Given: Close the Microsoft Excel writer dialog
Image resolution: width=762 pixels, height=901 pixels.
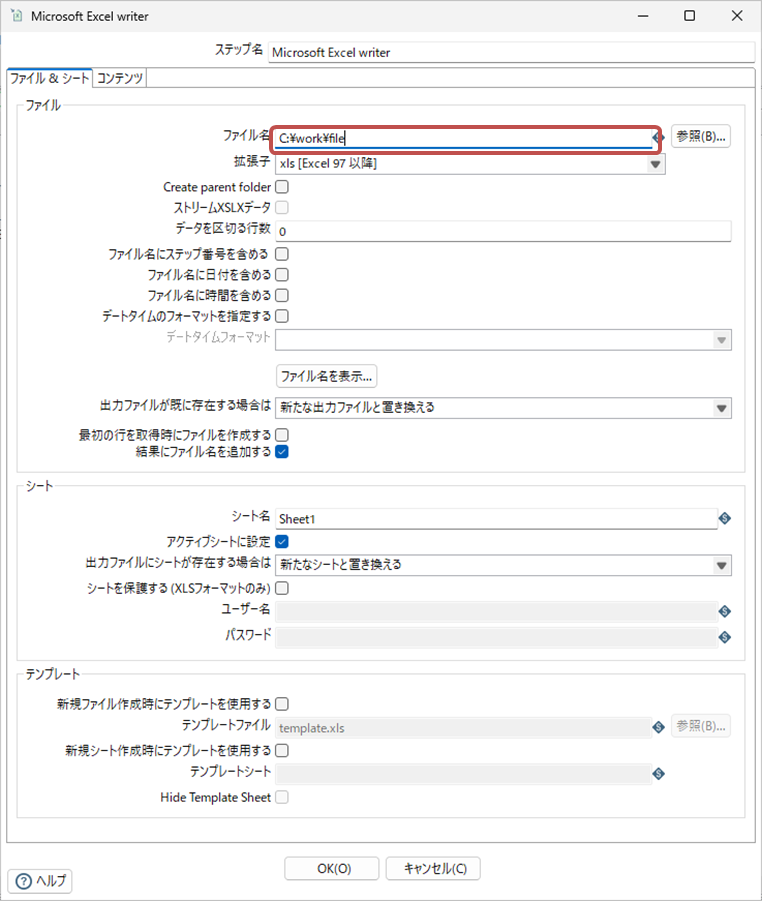Looking at the screenshot, I should tap(737, 16).
